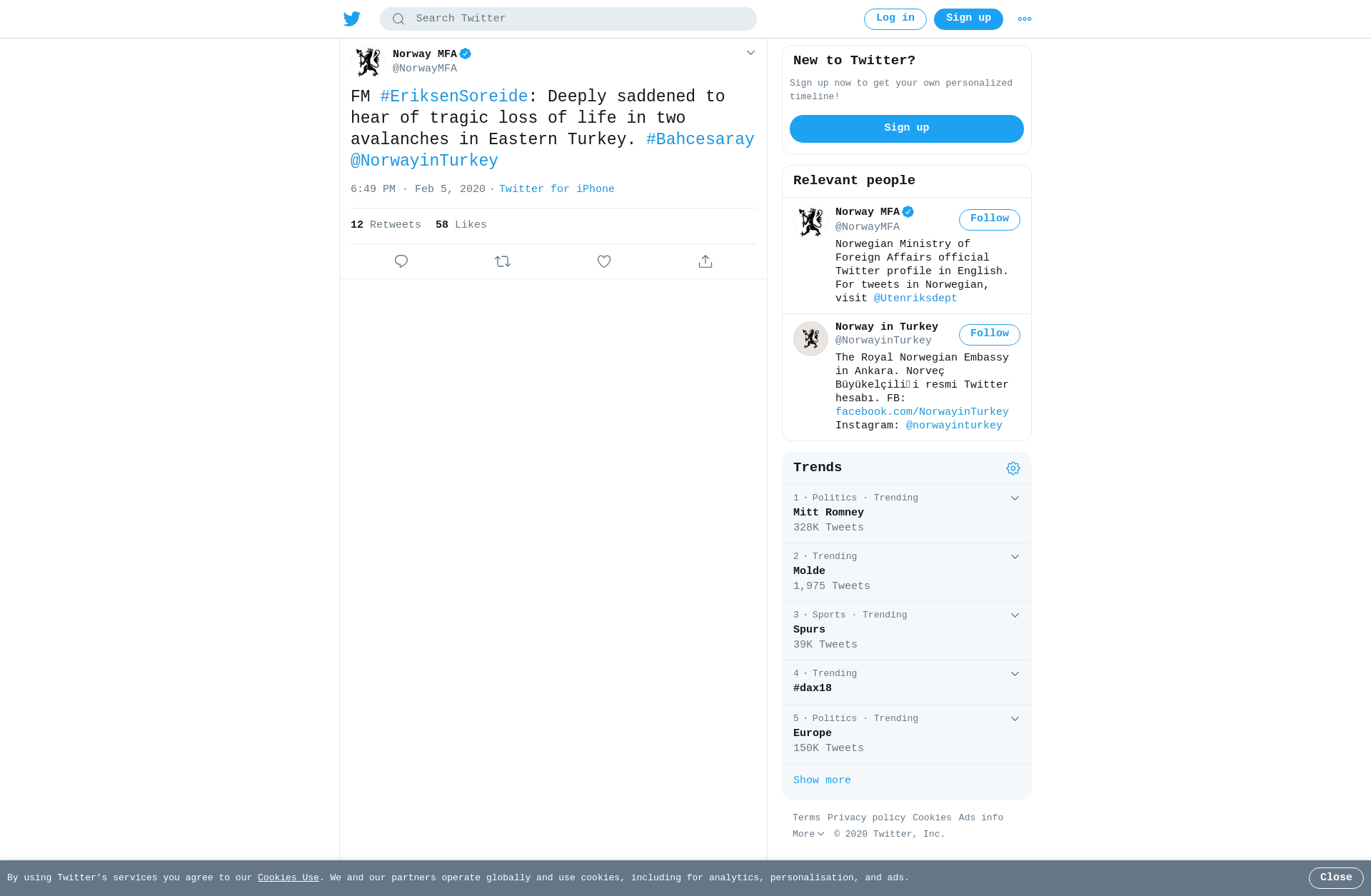Follow the Norway MFA account
The image size is (1371, 896).
990,219
